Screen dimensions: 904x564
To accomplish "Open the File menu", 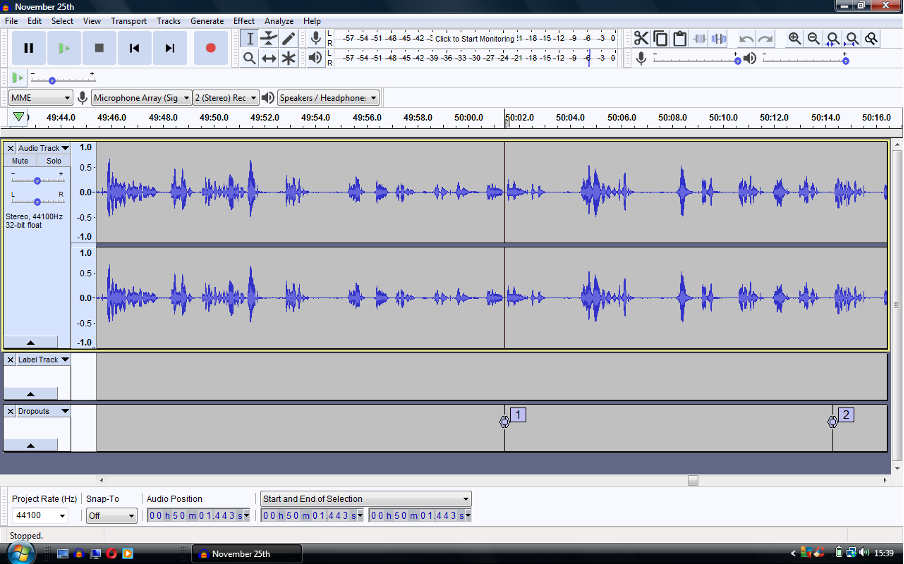I will [12, 21].
